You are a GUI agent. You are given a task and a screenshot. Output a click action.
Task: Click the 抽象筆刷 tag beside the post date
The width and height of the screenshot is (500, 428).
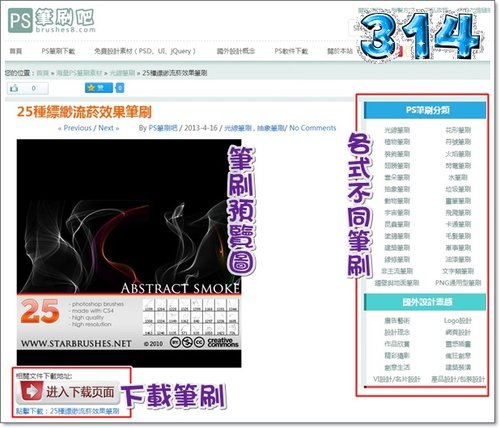click(x=270, y=128)
